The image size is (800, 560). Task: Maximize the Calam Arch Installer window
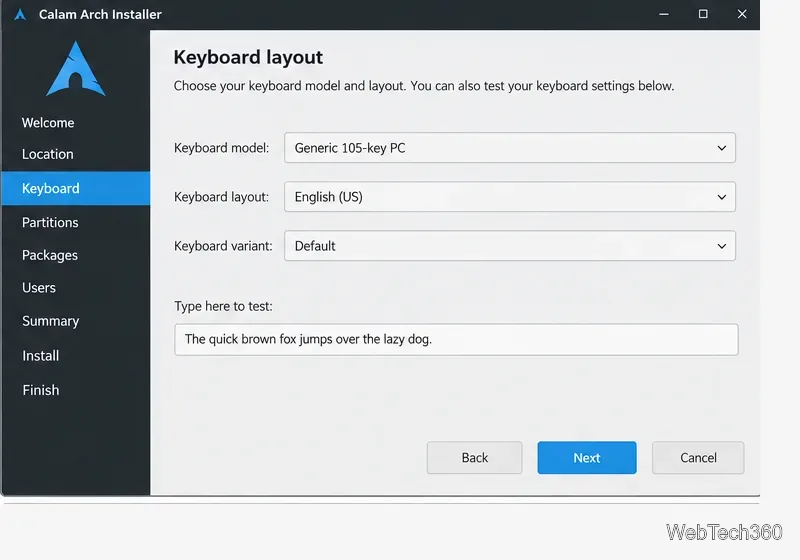pyautogui.click(x=703, y=14)
